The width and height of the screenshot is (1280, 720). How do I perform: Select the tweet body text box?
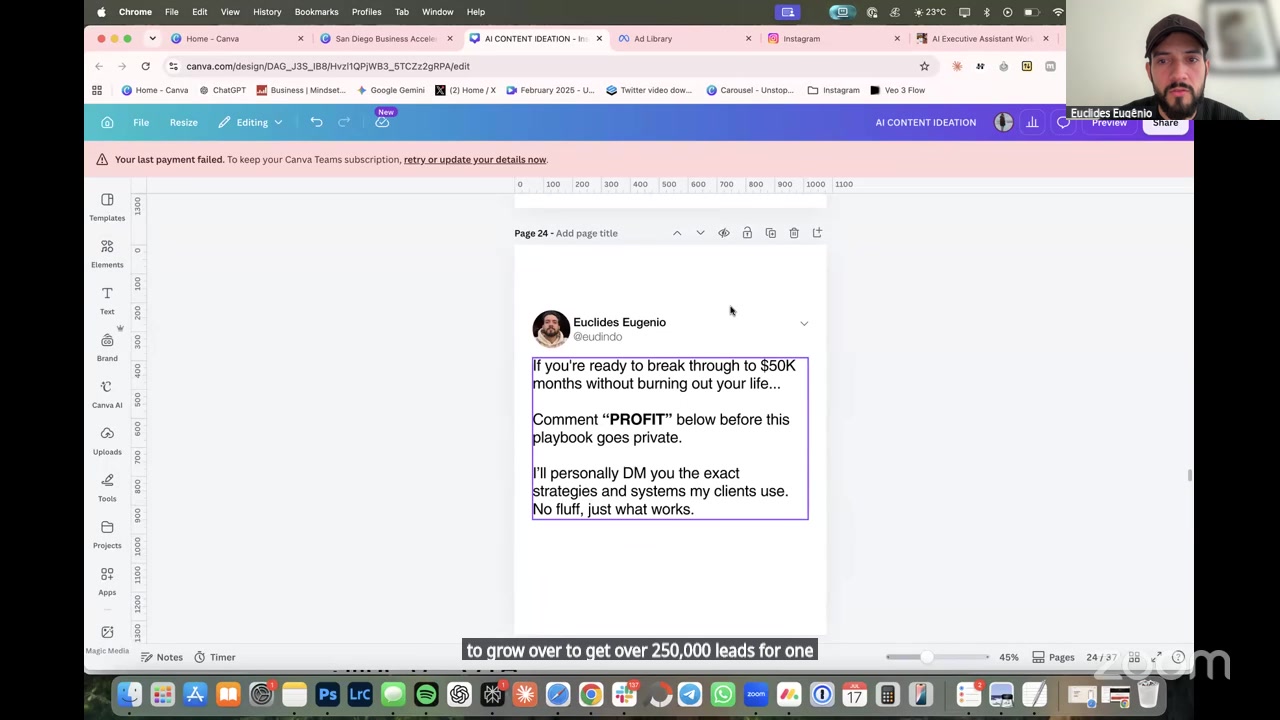(x=670, y=438)
